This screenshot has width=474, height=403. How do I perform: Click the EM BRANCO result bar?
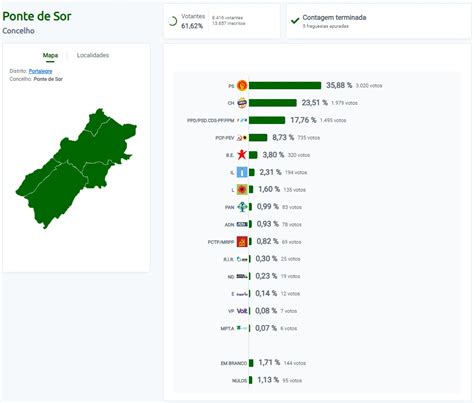point(251,363)
